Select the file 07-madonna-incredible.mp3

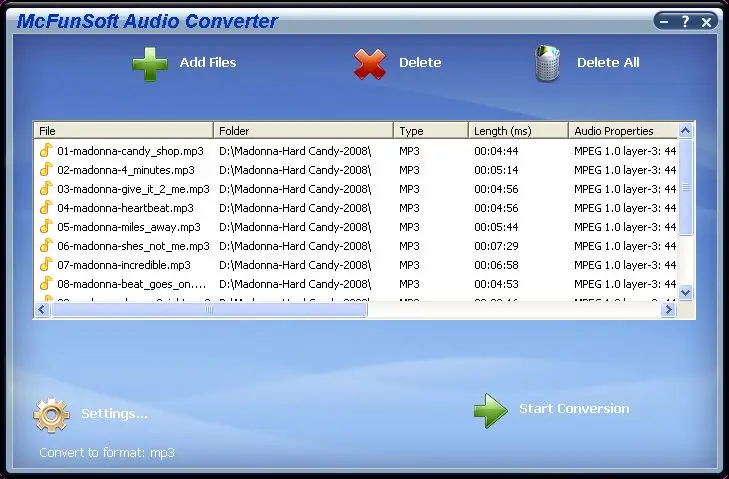pyautogui.click(x=124, y=265)
